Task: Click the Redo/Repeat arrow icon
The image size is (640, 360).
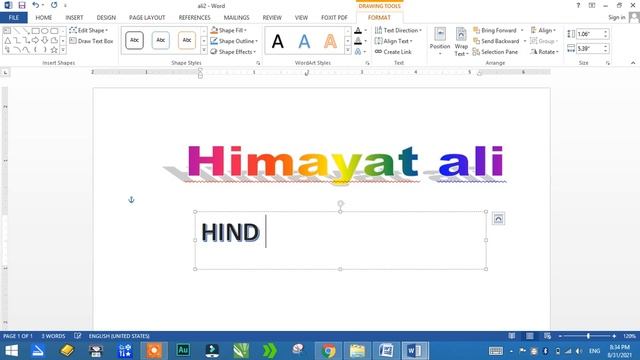Action: click(54, 5)
